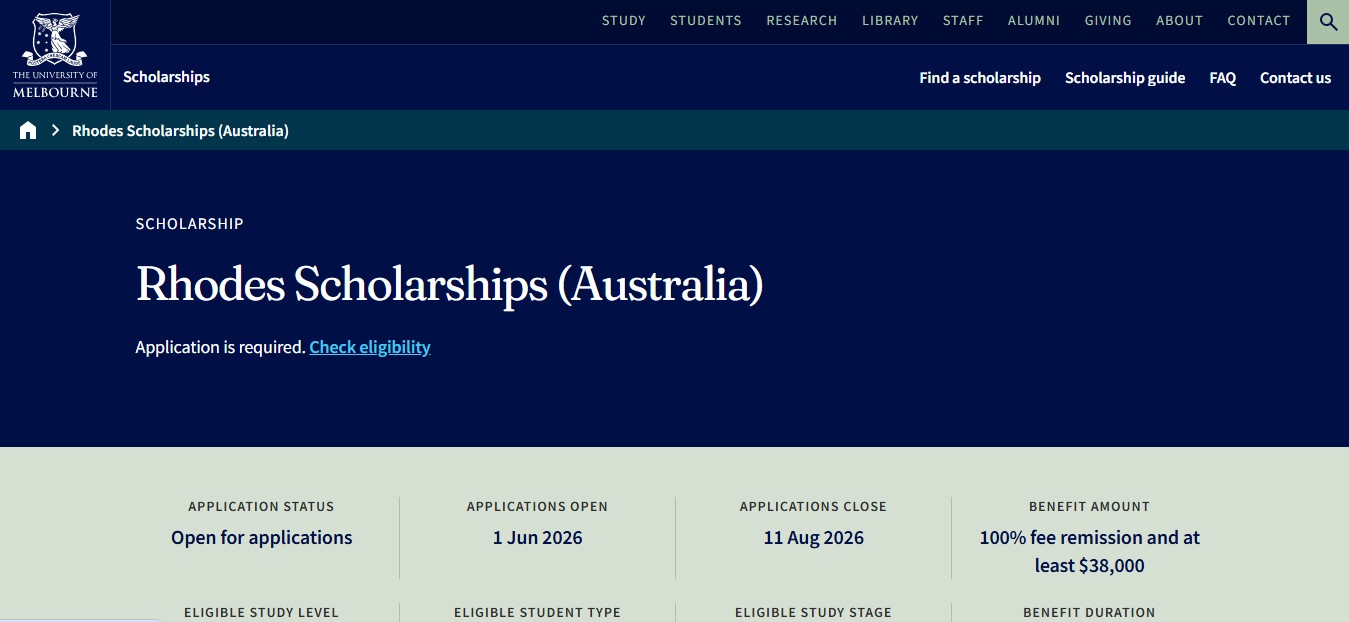Screen dimensions: 1349x622
Task: Open the Study menu item
Action: [x=624, y=21]
